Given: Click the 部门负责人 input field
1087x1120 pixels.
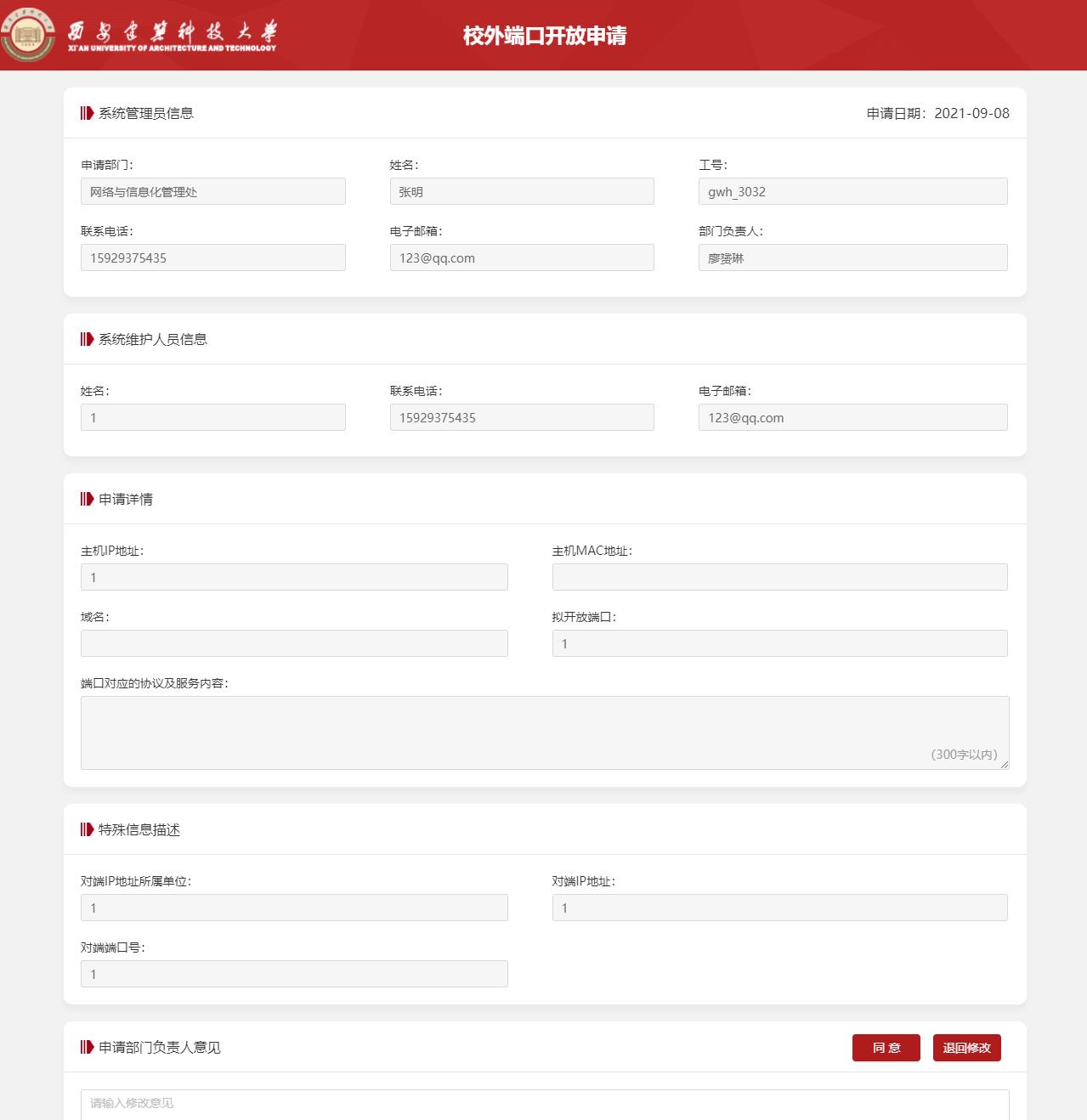Looking at the screenshot, I should [853, 257].
